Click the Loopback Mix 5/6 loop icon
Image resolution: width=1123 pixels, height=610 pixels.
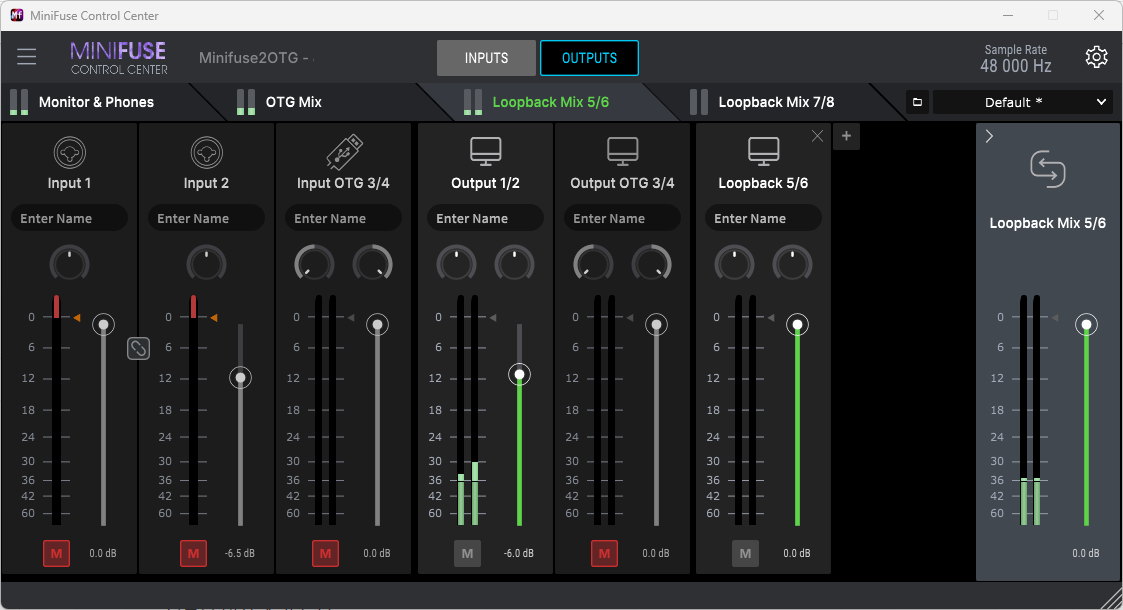click(1047, 170)
